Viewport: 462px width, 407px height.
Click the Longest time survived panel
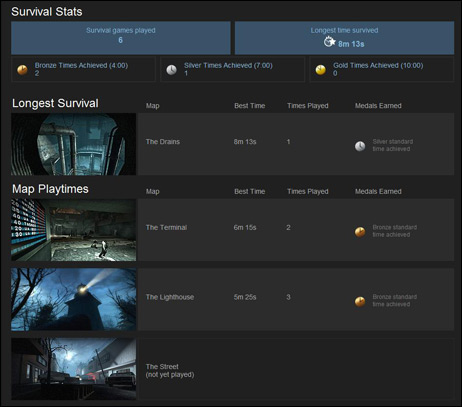pos(344,38)
